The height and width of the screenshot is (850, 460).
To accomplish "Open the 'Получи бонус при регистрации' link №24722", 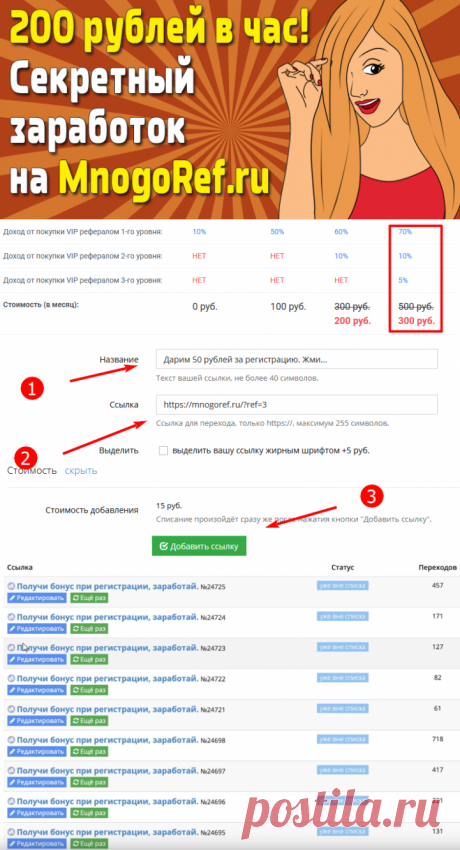I will coord(107,678).
